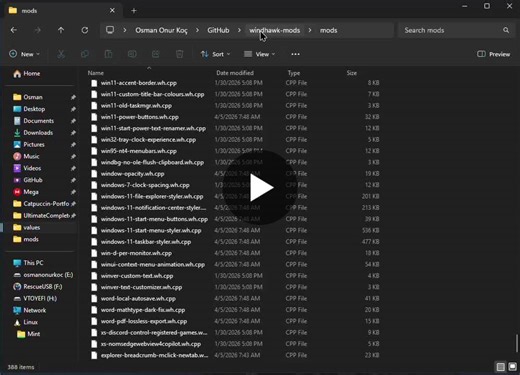Click the Copy icon in toolbar
The width and height of the screenshot is (520, 375).
(85, 54)
